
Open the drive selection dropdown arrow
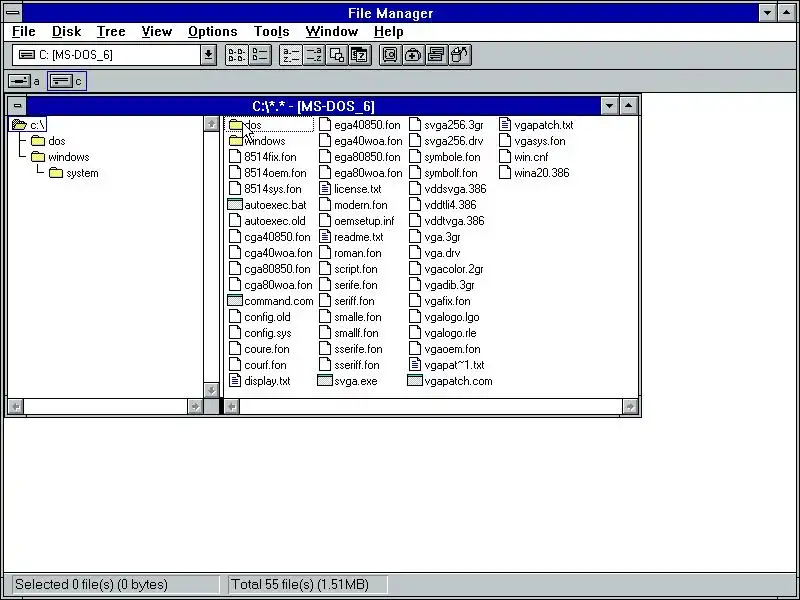[x=208, y=55]
